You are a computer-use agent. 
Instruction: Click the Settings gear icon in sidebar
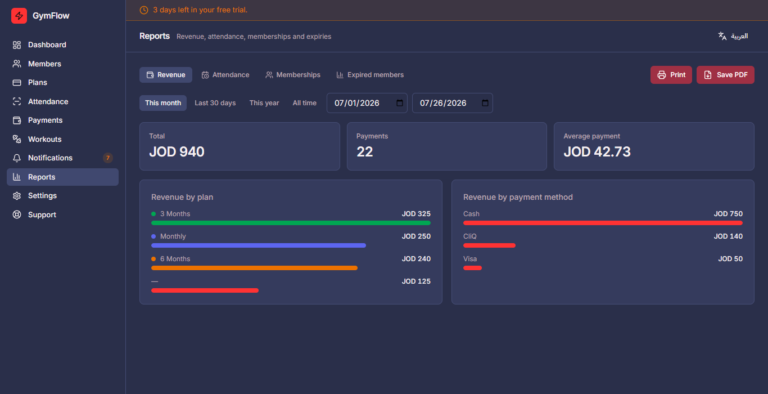tap(17, 196)
